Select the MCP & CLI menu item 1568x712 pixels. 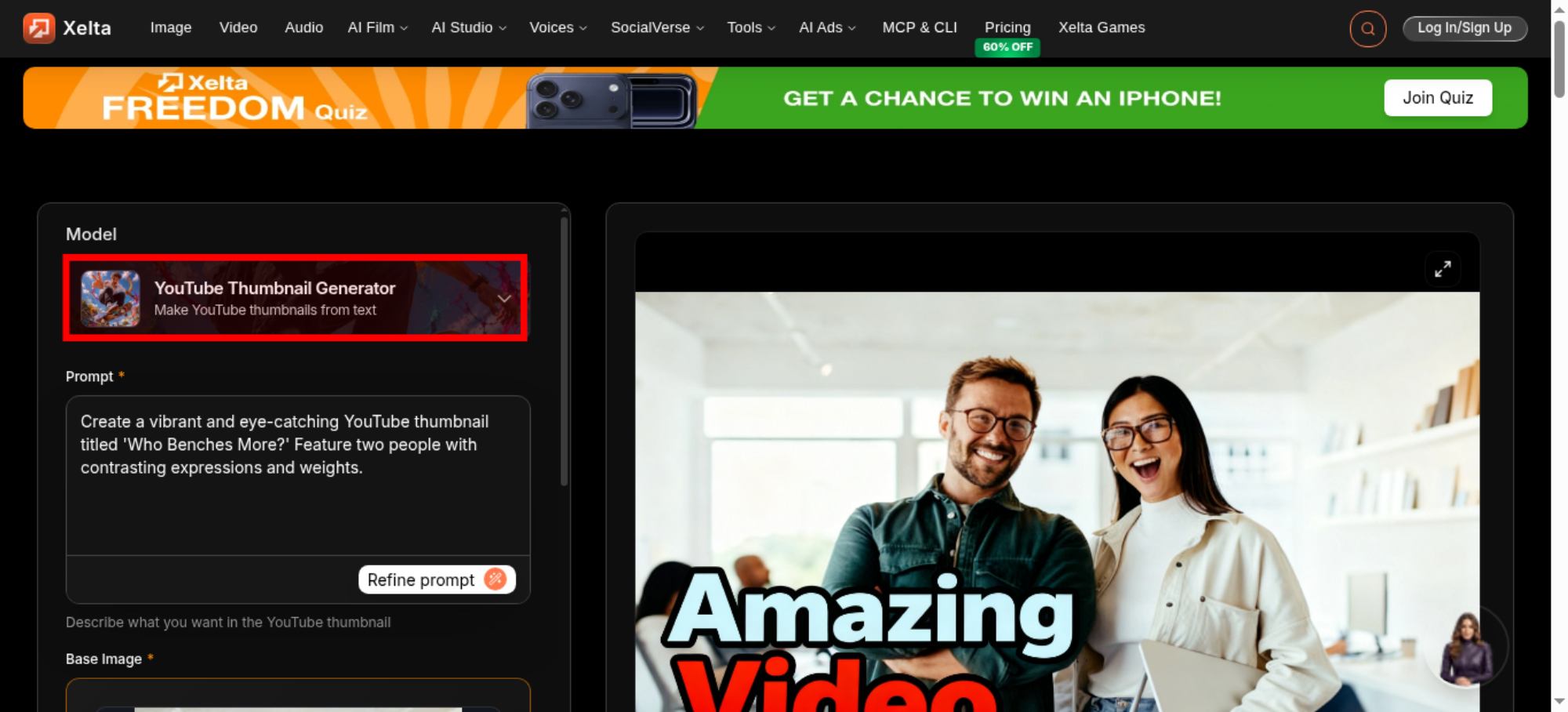click(x=920, y=27)
